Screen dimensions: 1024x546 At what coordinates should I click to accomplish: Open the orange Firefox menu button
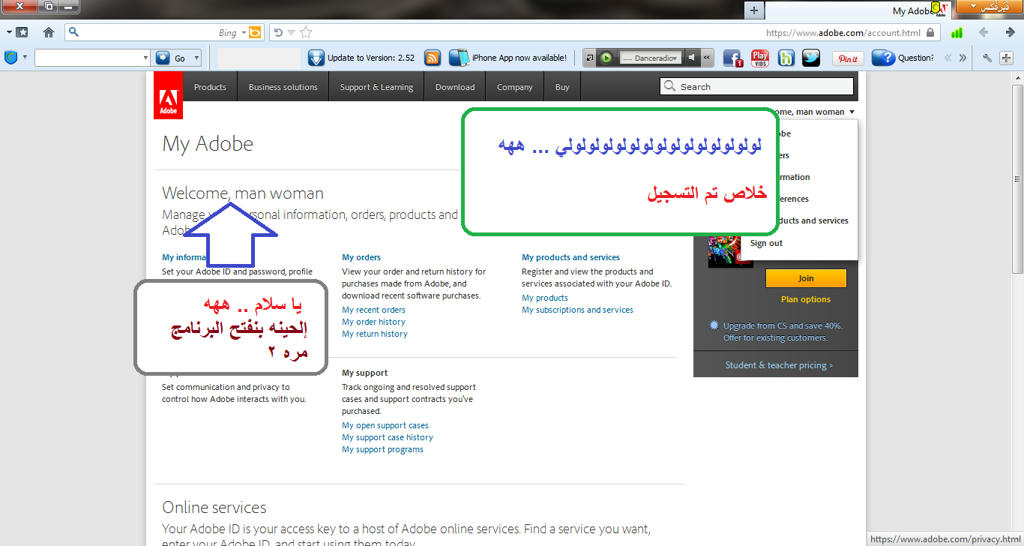989,7
